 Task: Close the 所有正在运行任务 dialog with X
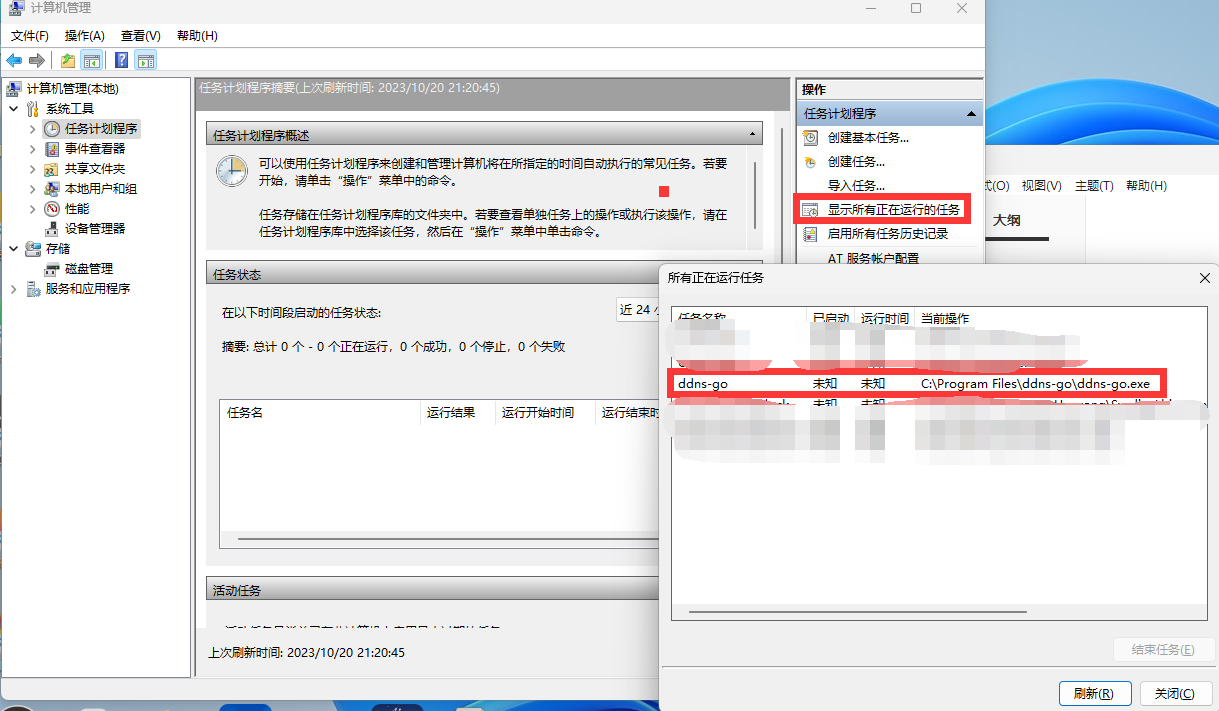(1205, 278)
